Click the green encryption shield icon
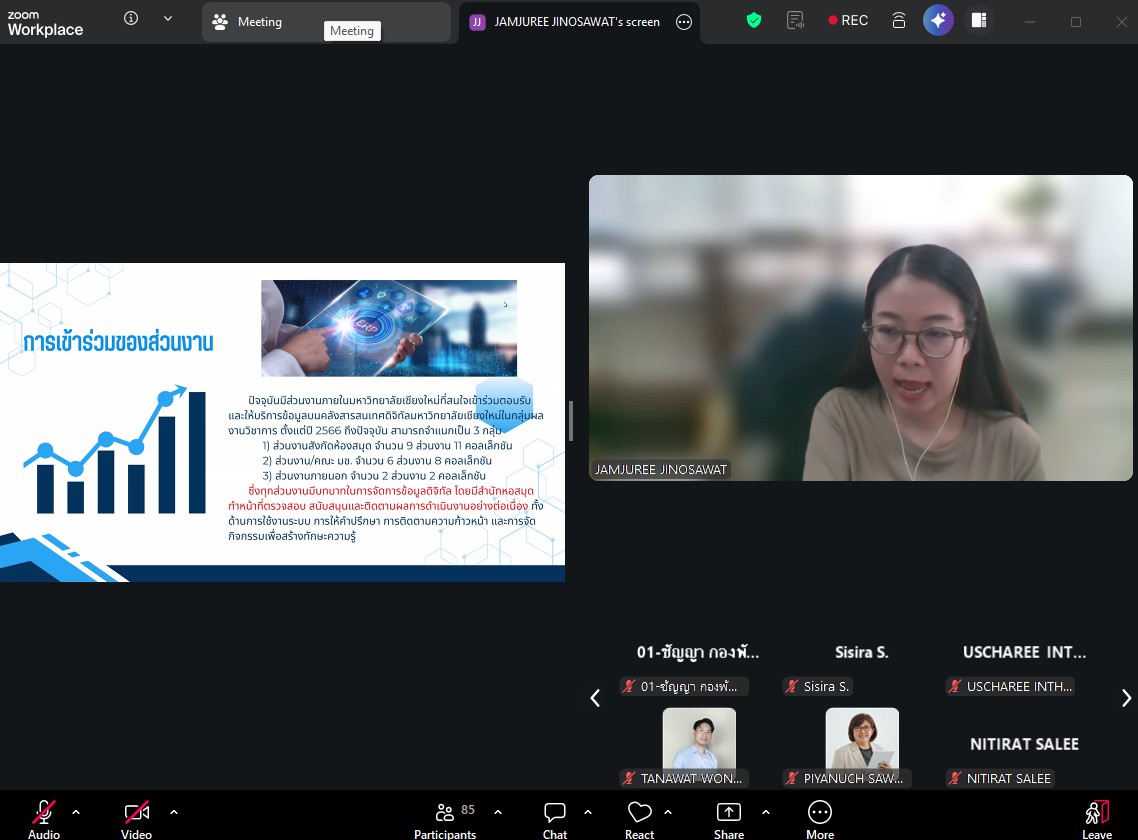1138x840 pixels. click(754, 20)
